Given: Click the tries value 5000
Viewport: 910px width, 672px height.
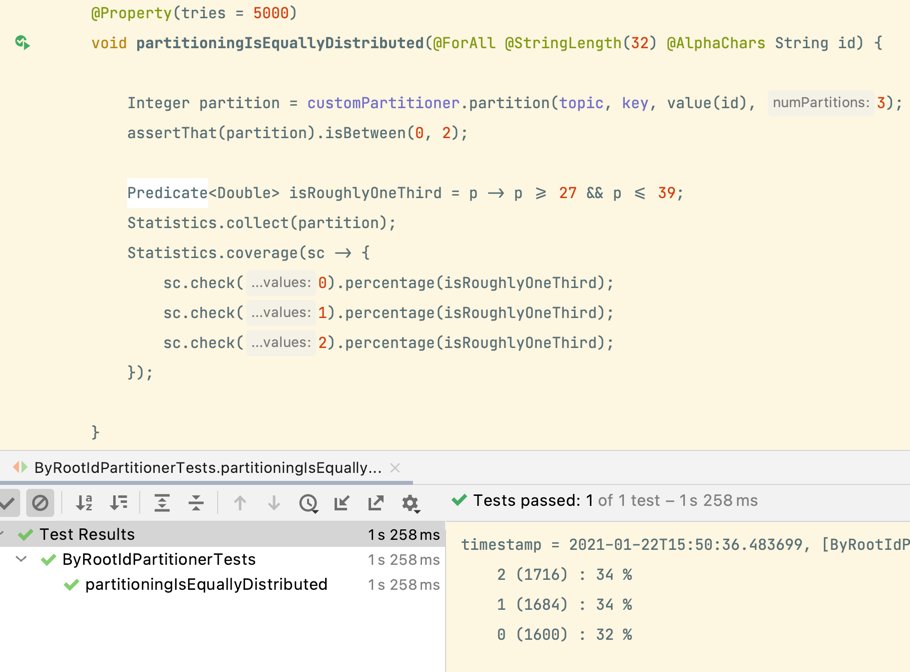Looking at the screenshot, I should pos(270,13).
